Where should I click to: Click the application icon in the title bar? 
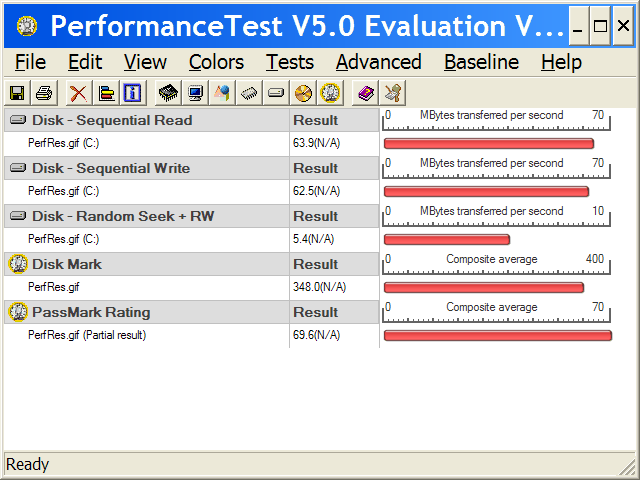tap(27, 26)
